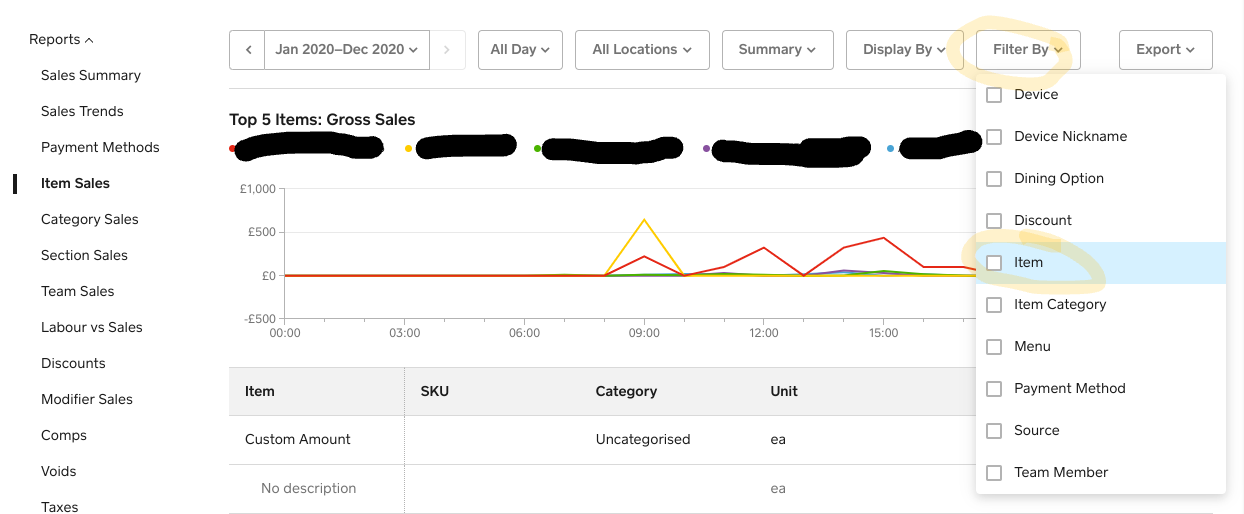Screen dimensions: 1244x514
Task: Go to the Discounts report
Action: 73,363
